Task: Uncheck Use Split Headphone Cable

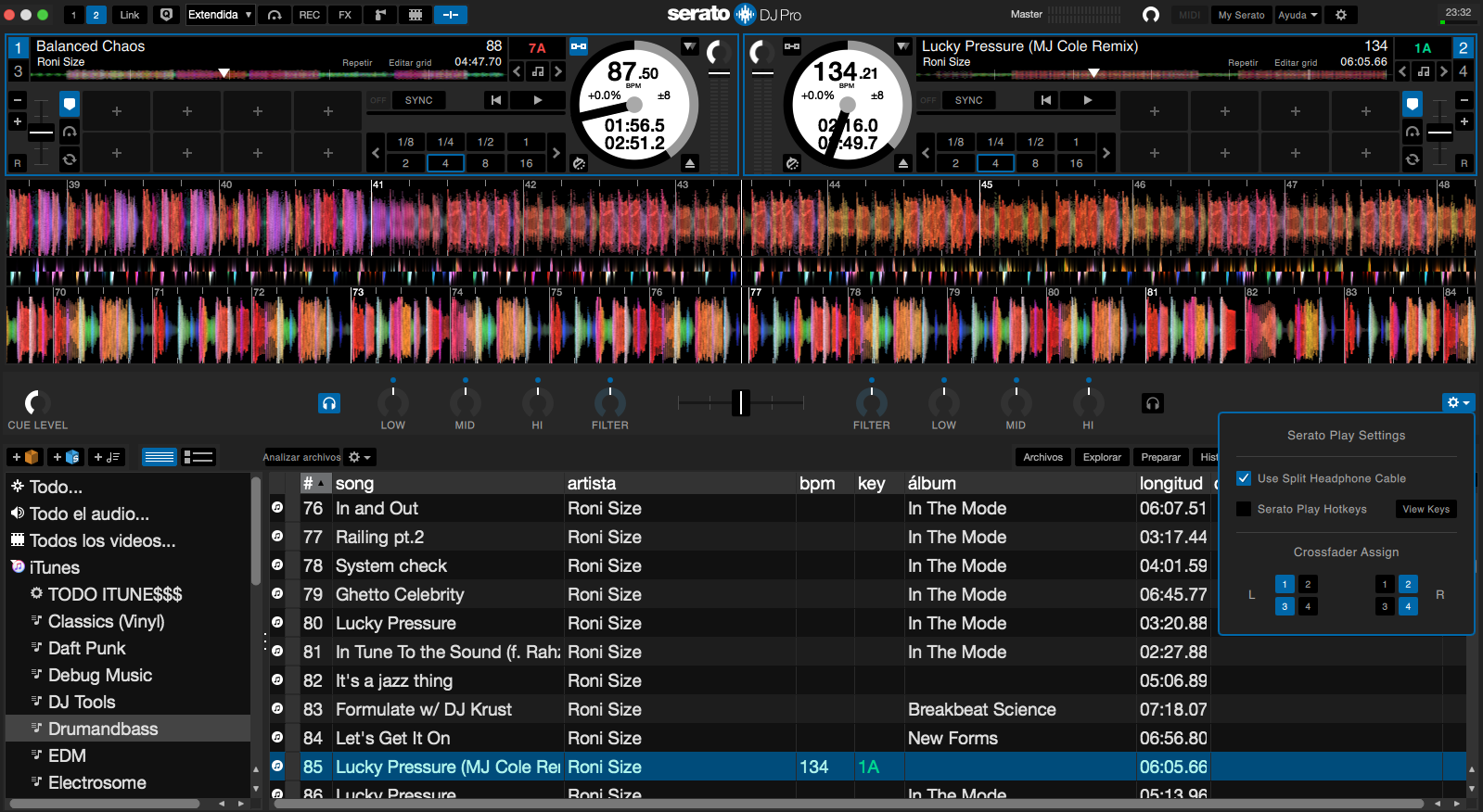Action: click(x=1244, y=478)
